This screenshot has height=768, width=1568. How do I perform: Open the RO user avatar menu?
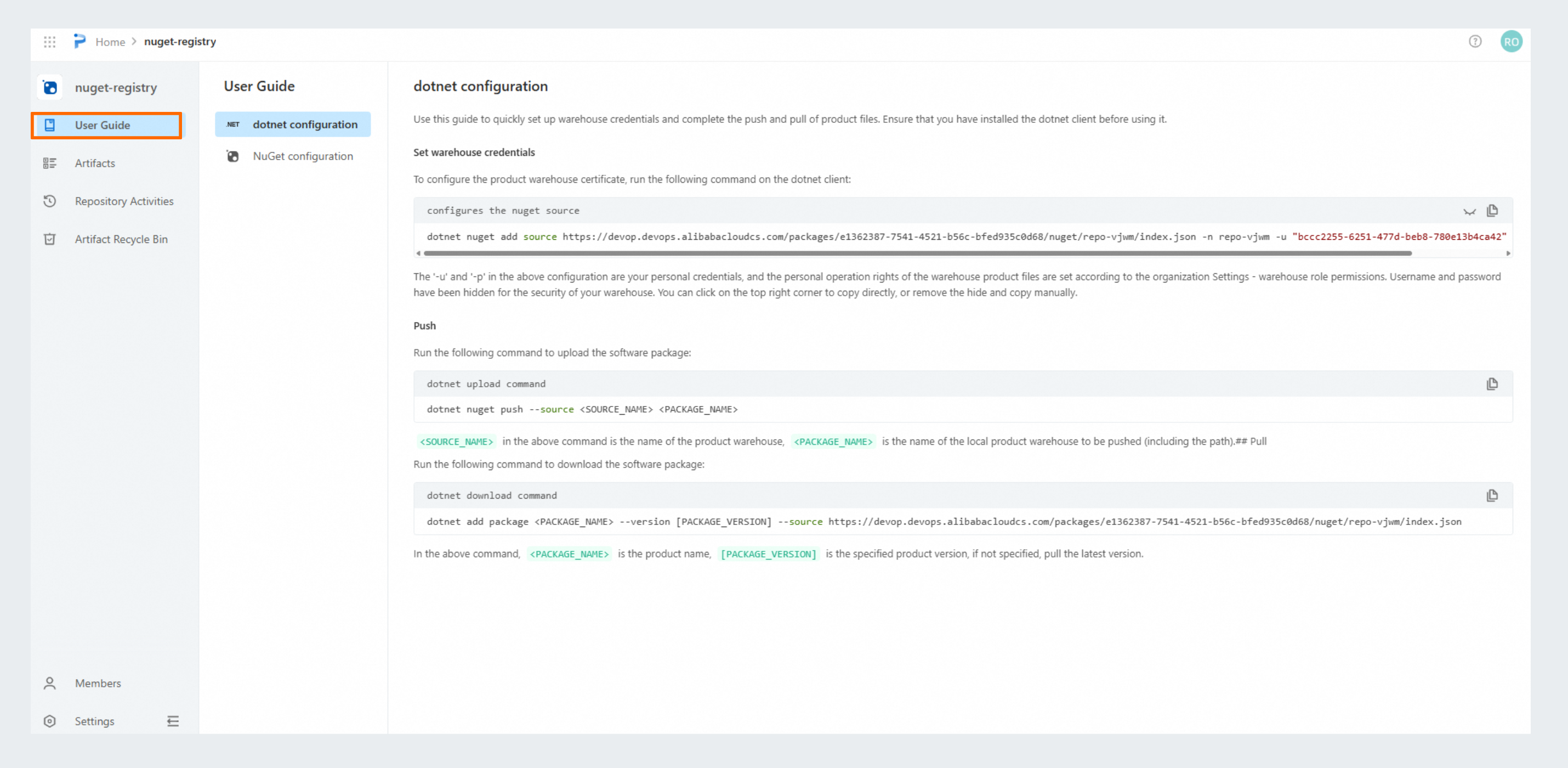tap(1511, 41)
